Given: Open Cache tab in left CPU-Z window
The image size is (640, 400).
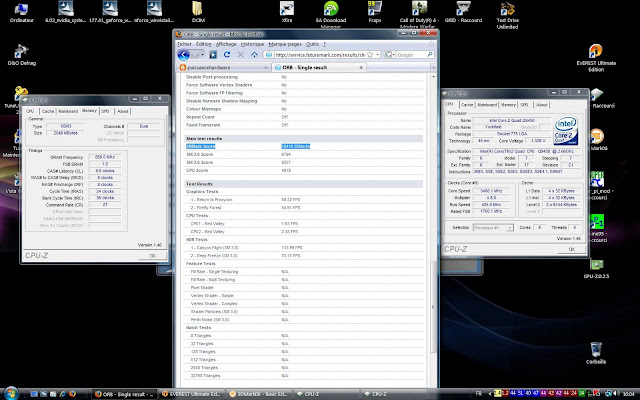Looking at the screenshot, I should click(48, 111).
